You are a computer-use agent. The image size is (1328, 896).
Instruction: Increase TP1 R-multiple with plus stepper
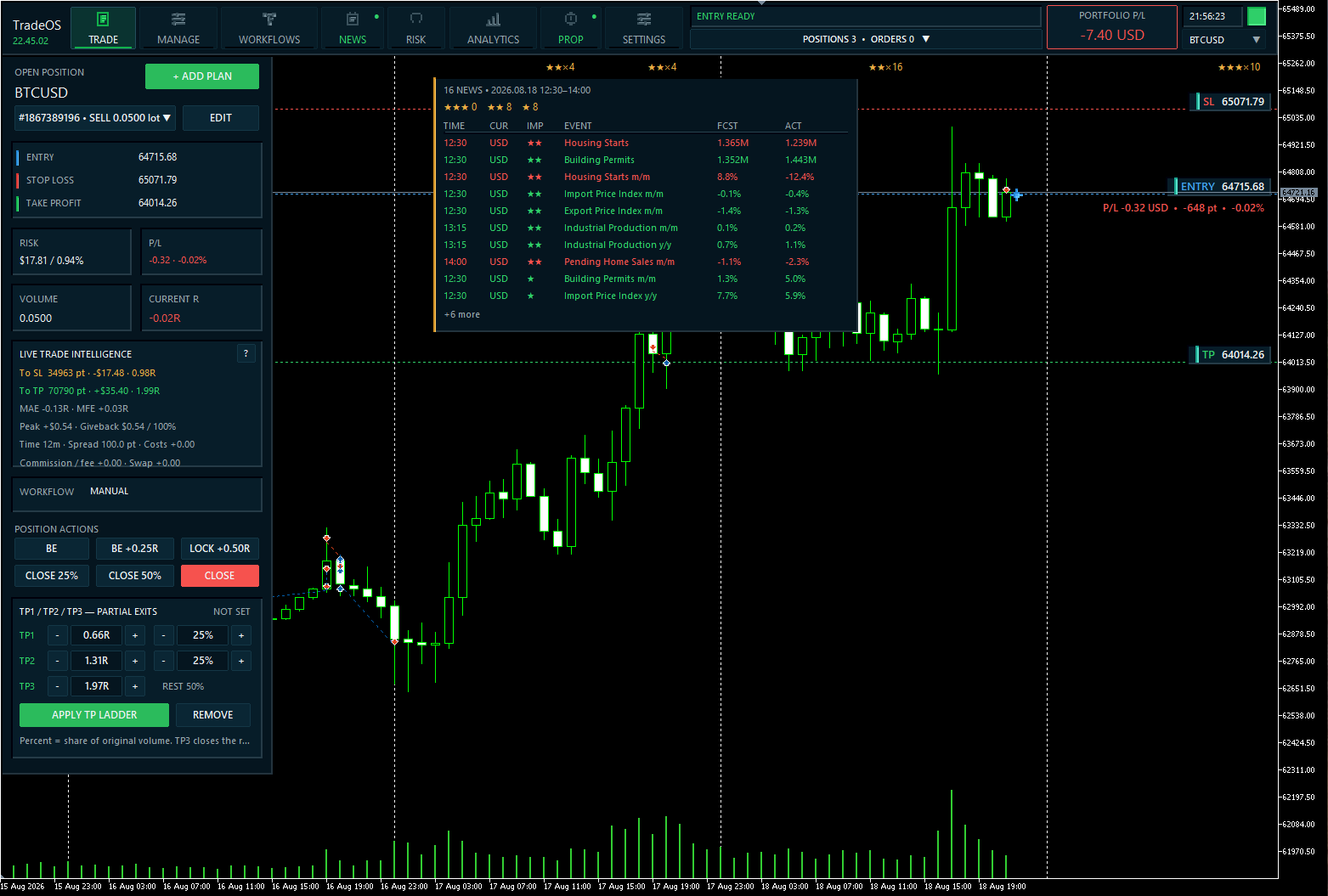[135, 635]
